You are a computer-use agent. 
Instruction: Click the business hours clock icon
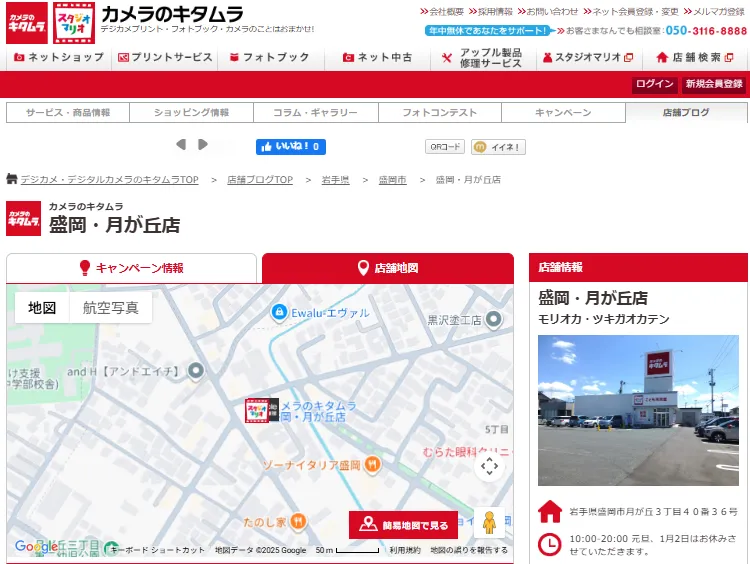tap(550, 544)
